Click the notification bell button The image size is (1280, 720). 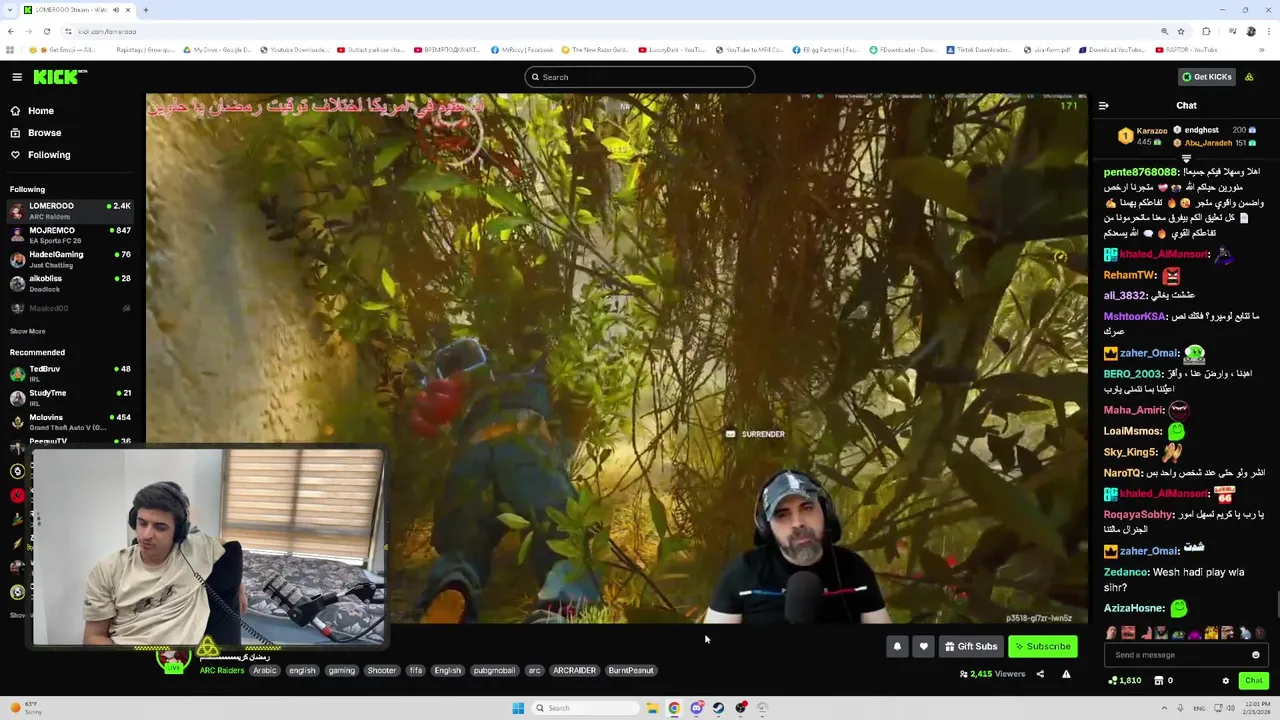point(897,646)
